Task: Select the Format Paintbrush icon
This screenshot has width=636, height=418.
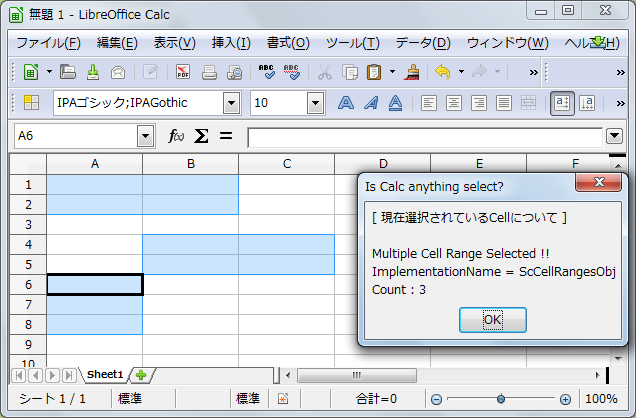Action: coord(412,72)
